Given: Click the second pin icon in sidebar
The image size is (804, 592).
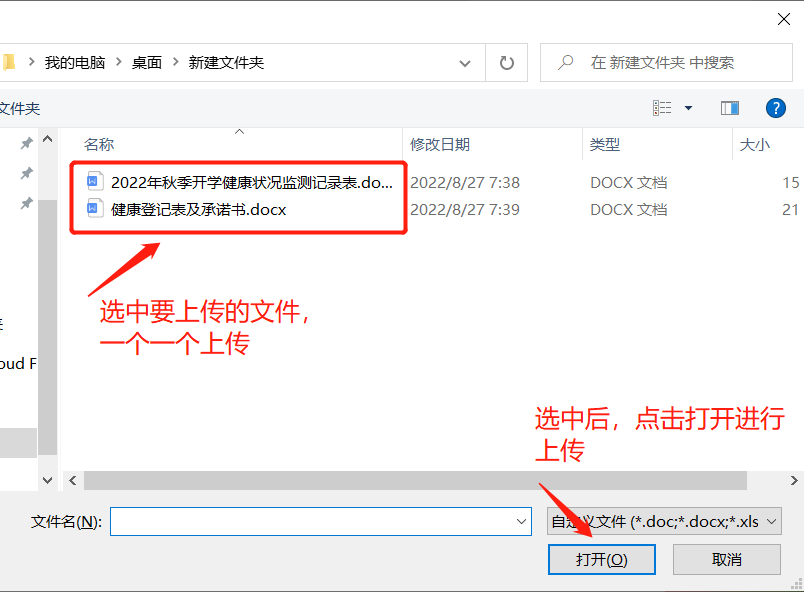Looking at the screenshot, I should pos(27,173).
